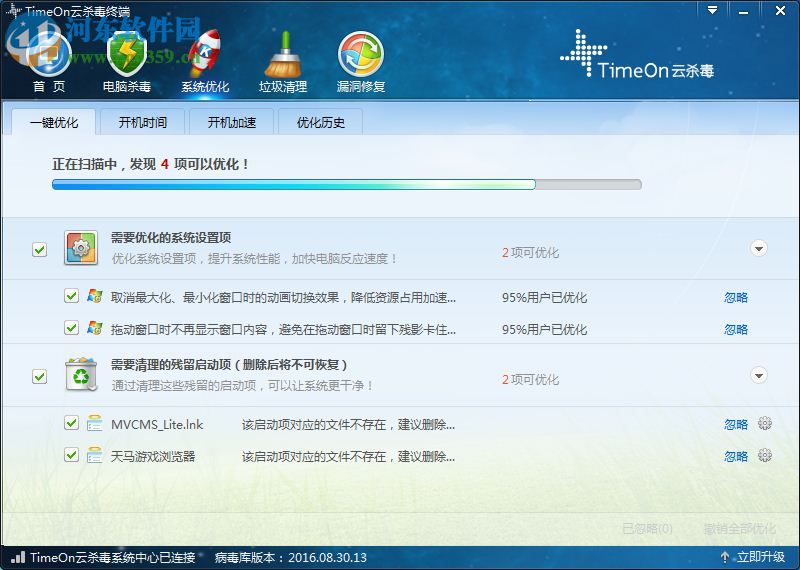Click 需要清理的残留启动项 heading text
Image resolution: width=800 pixels, height=570 pixels.
pos(230,364)
